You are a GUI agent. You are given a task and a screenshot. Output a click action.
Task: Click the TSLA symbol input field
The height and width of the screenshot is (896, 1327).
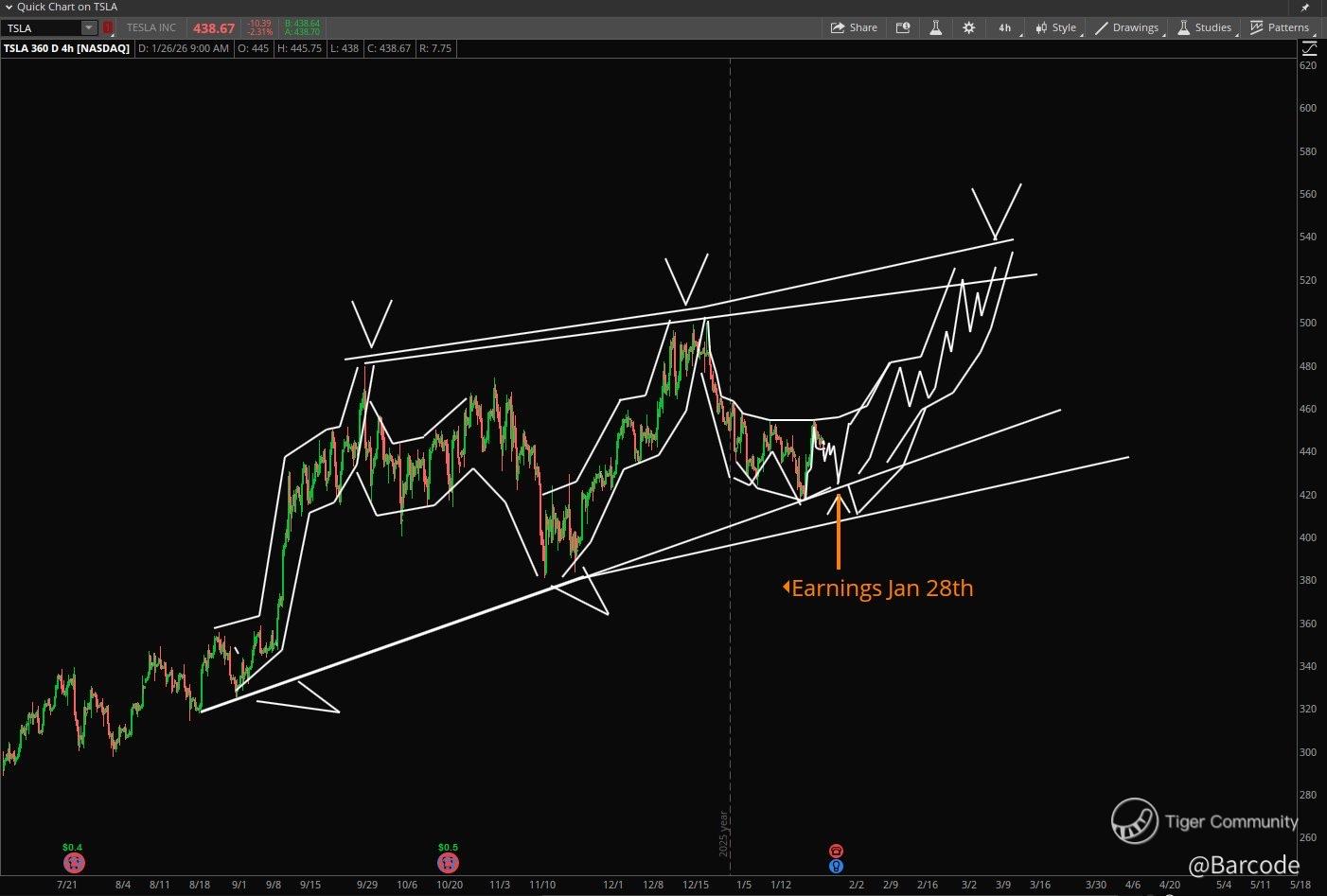(x=43, y=28)
